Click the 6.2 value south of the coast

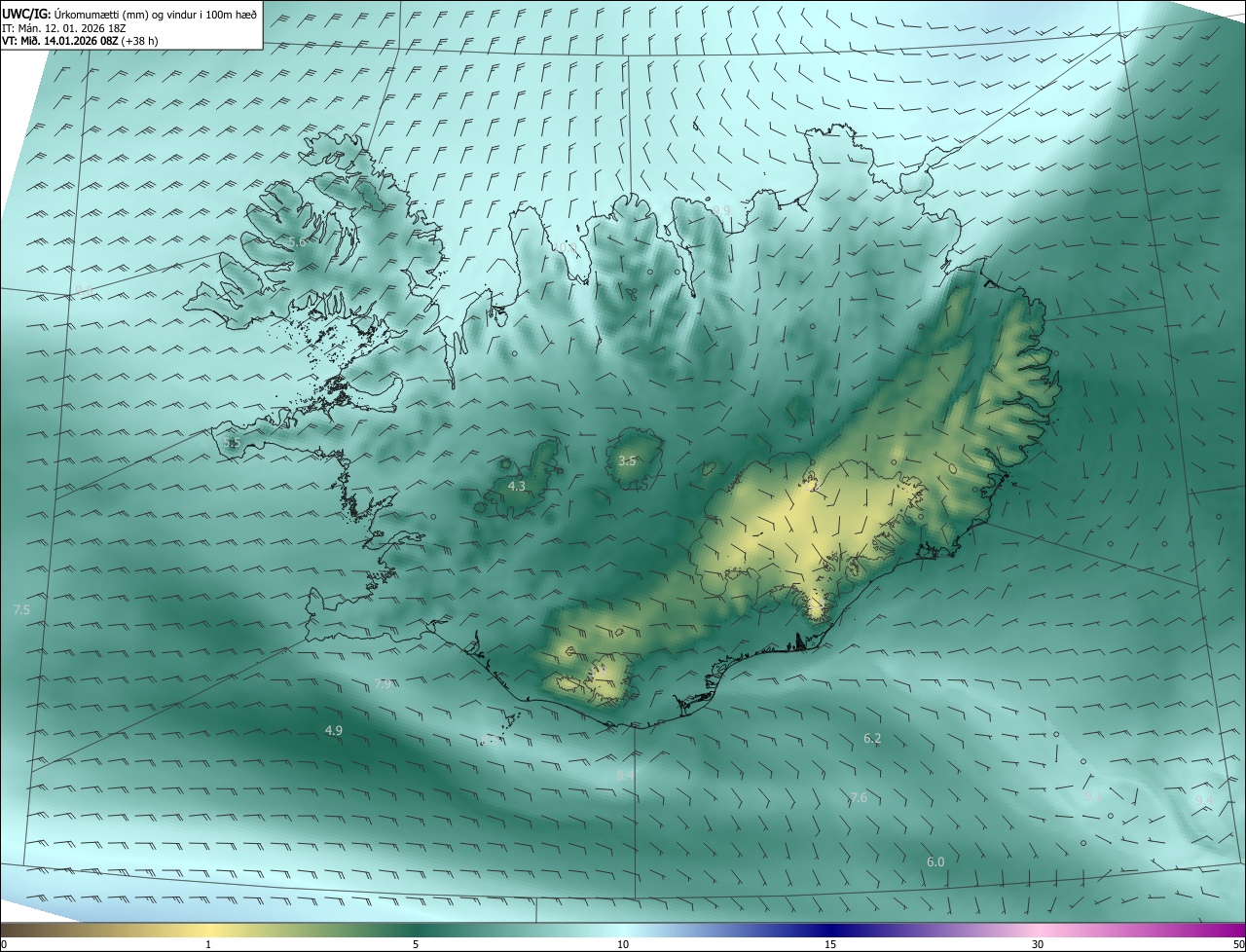[x=872, y=739]
